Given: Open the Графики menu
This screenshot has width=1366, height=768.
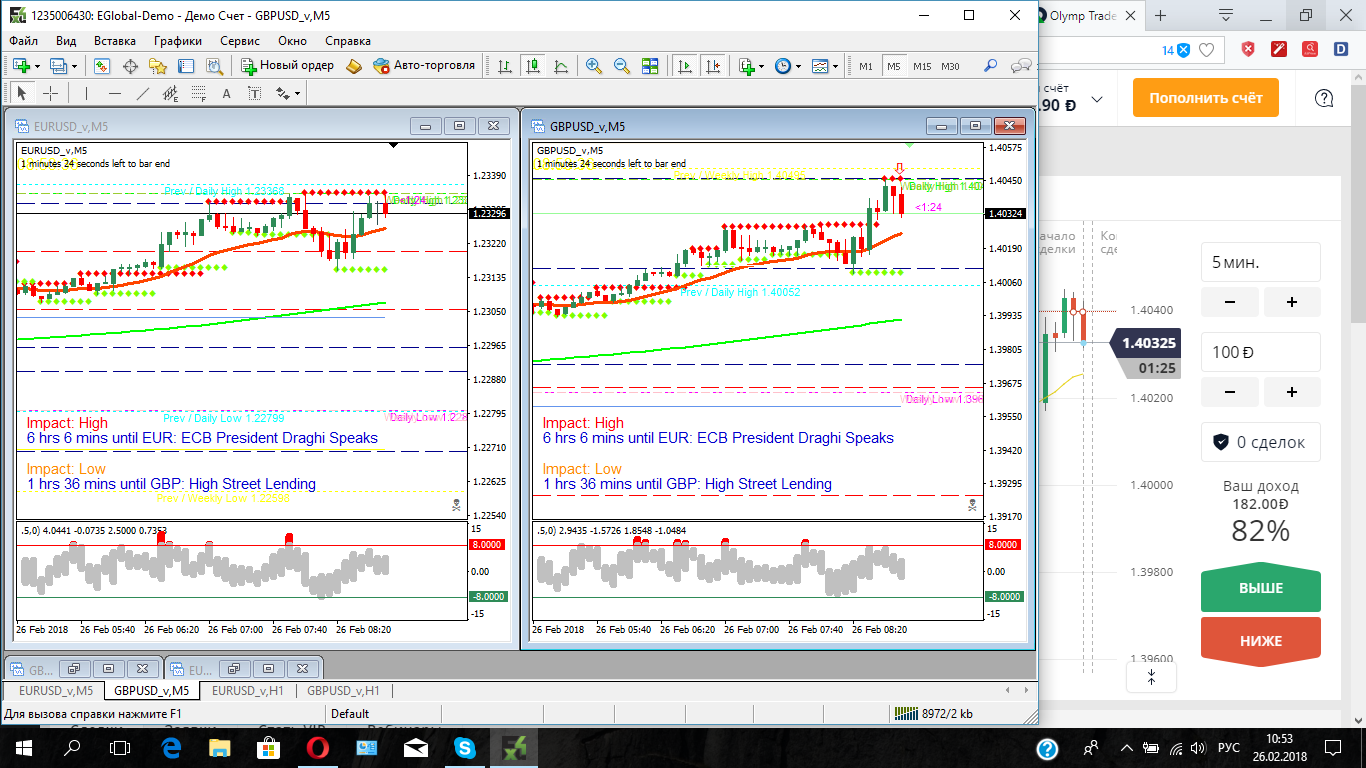Looking at the screenshot, I should tap(178, 41).
